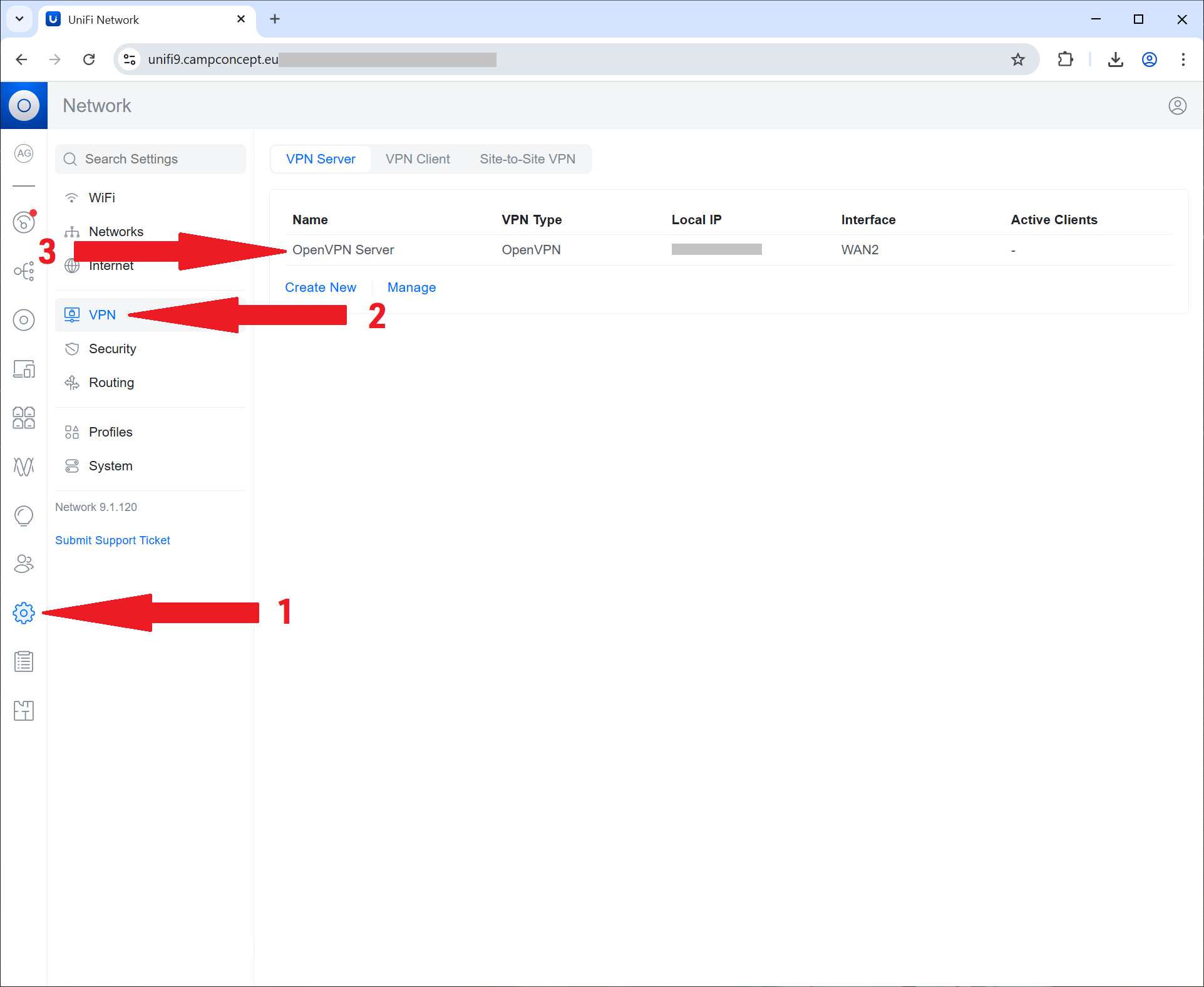Open the account profile icon in header
The width and height of the screenshot is (1204, 987).
point(1177,106)
